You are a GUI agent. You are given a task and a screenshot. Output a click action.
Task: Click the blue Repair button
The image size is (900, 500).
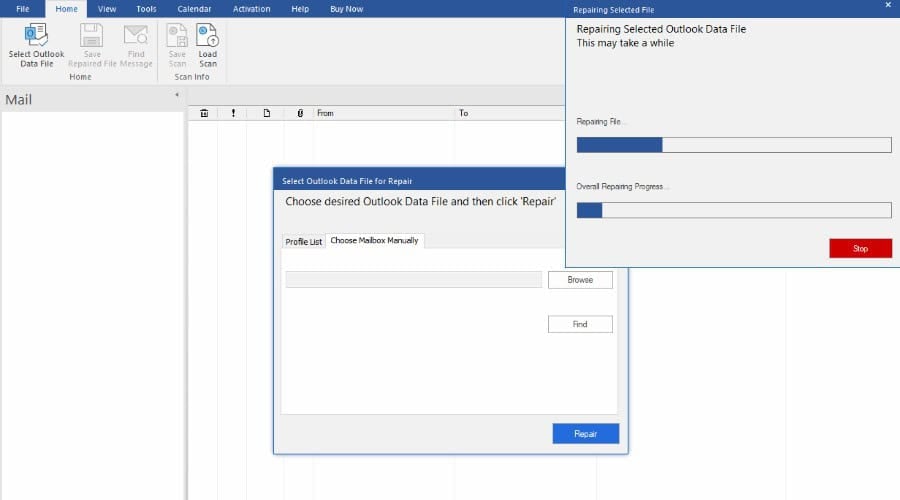pos(585,434)
